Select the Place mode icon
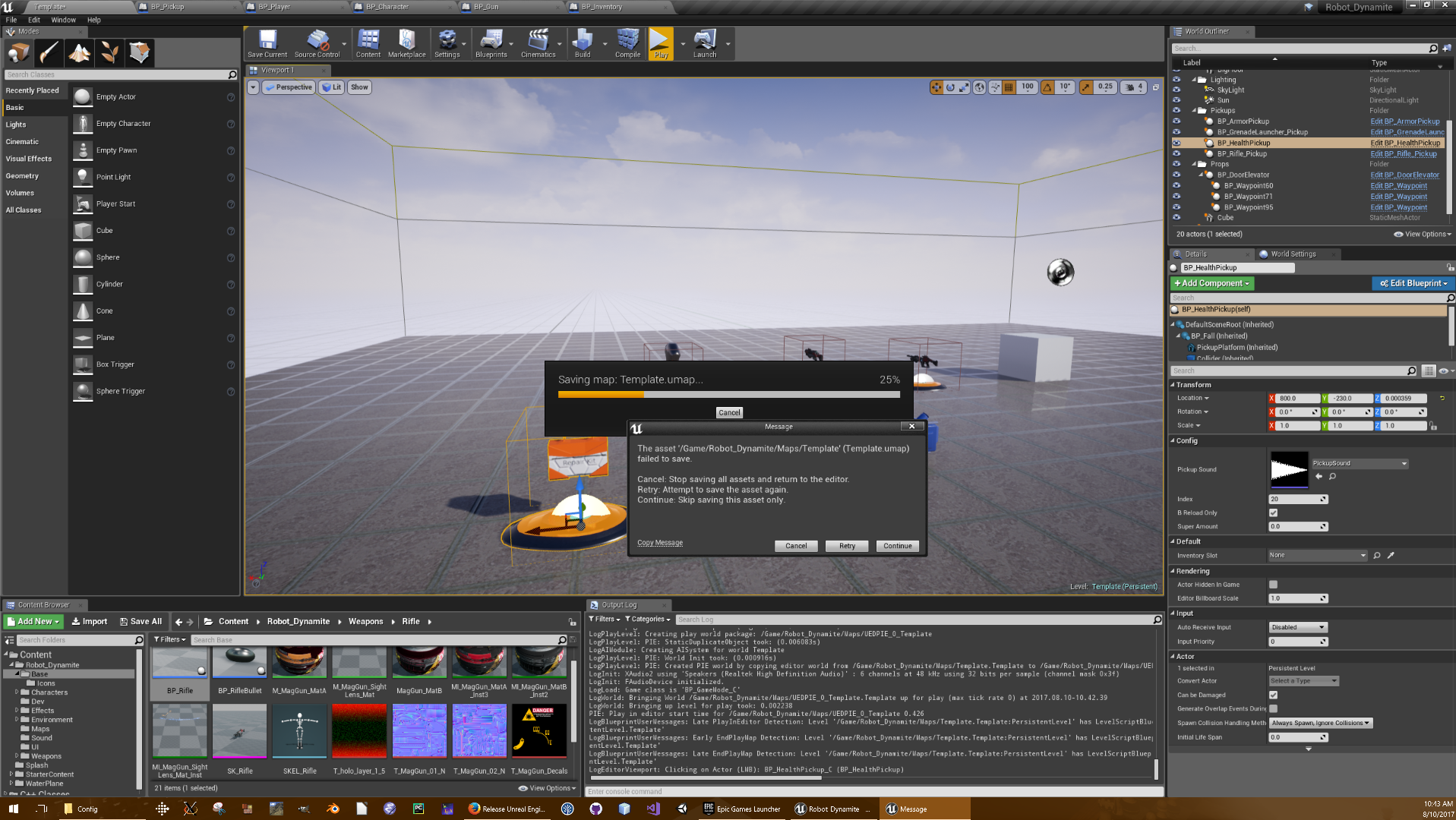This screenshot has height=820, width=1456. [x=18, y=52]
